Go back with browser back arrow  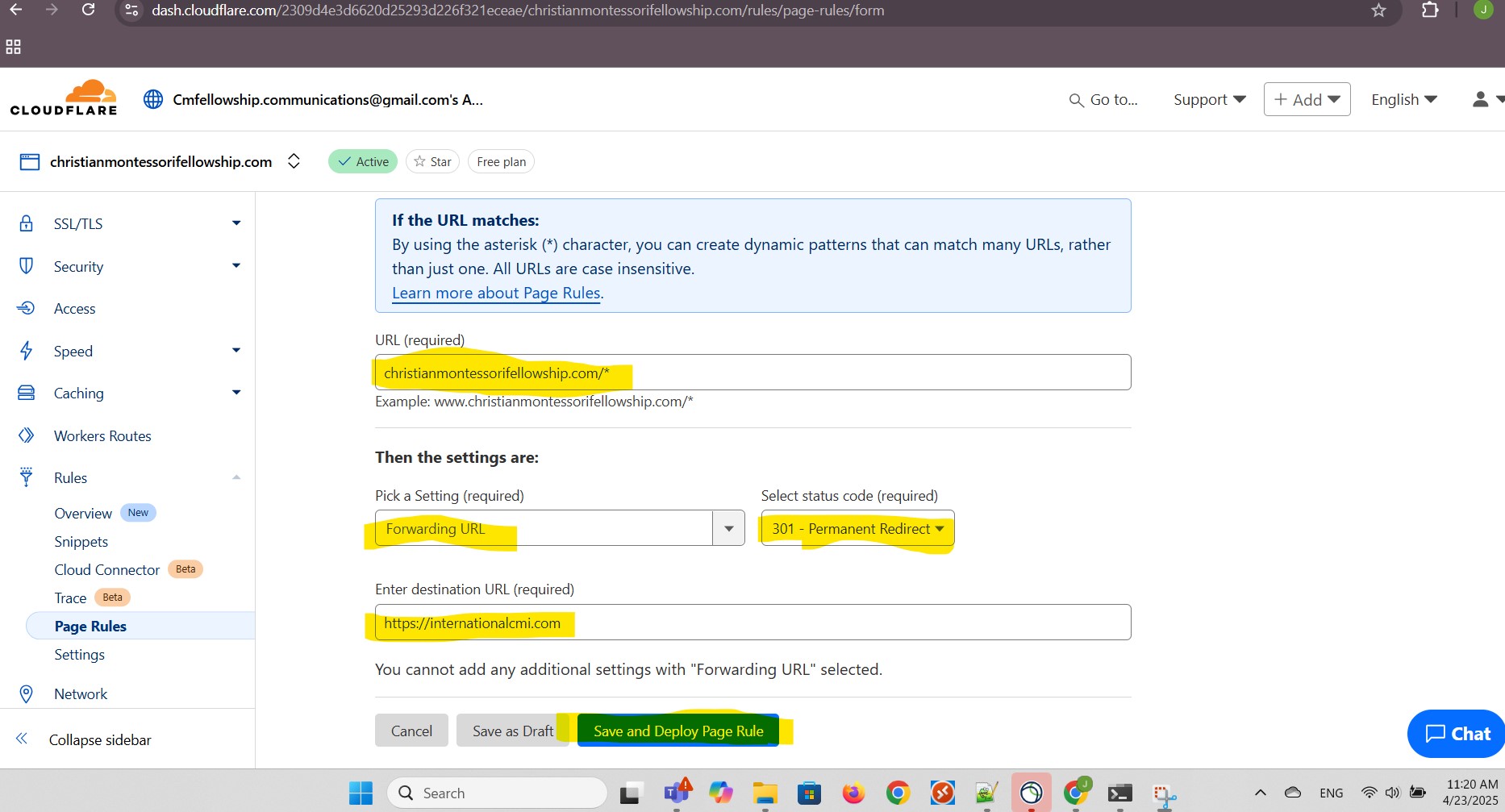point(16,10)
